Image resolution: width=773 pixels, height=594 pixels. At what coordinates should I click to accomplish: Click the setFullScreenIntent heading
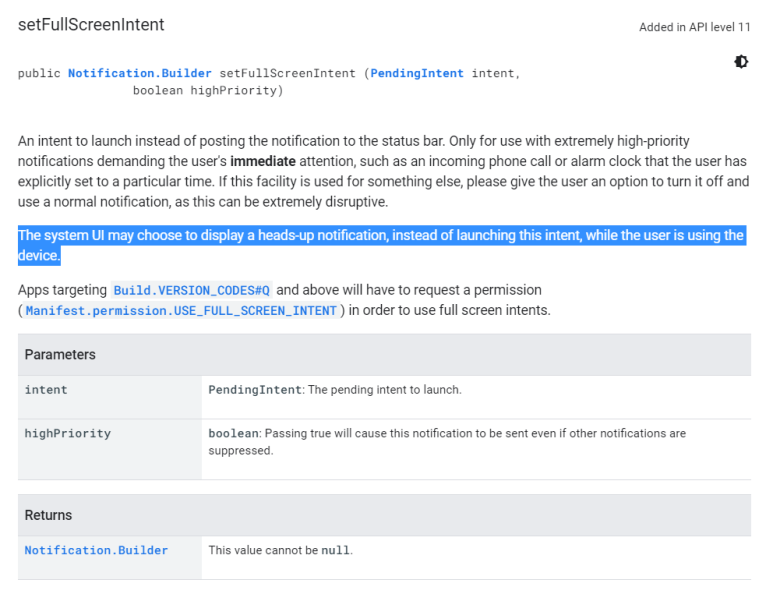pos(91,24)
